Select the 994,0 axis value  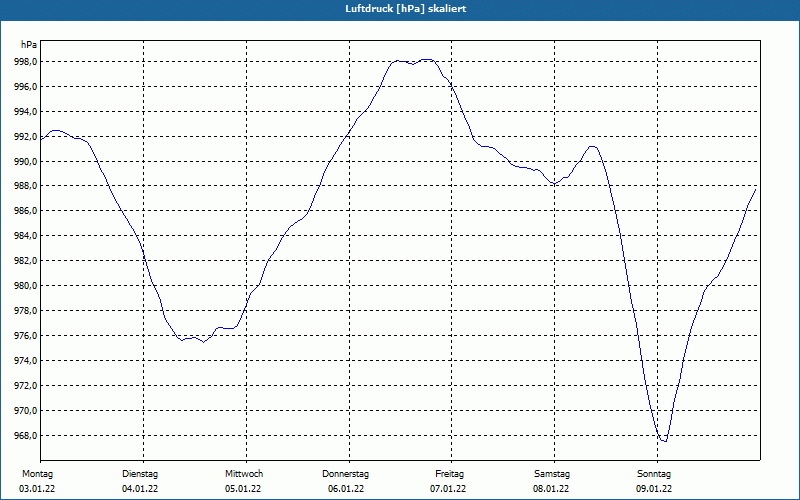26,112
